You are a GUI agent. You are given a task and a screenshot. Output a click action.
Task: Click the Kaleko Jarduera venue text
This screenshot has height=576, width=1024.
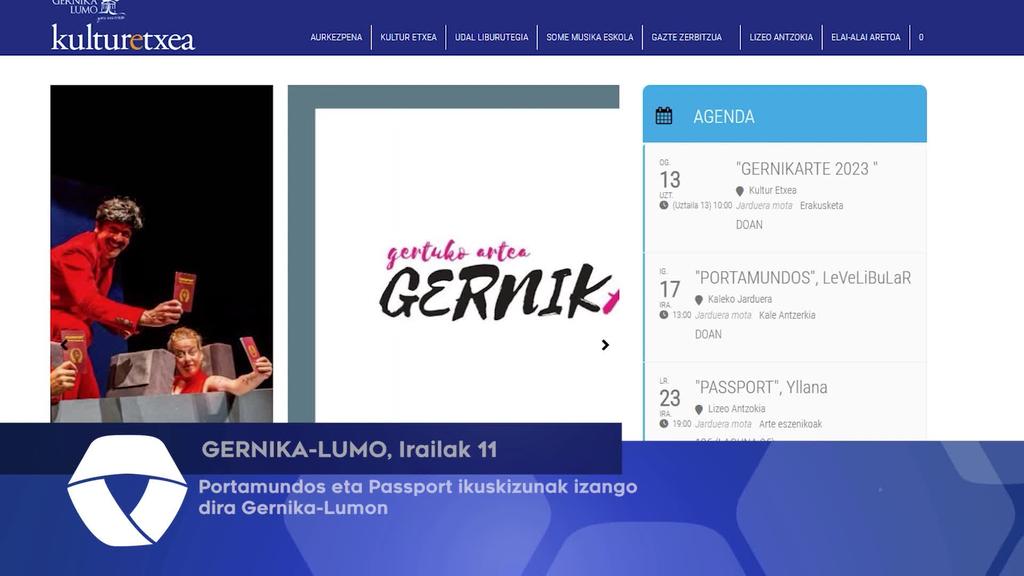tap(740, 300)
